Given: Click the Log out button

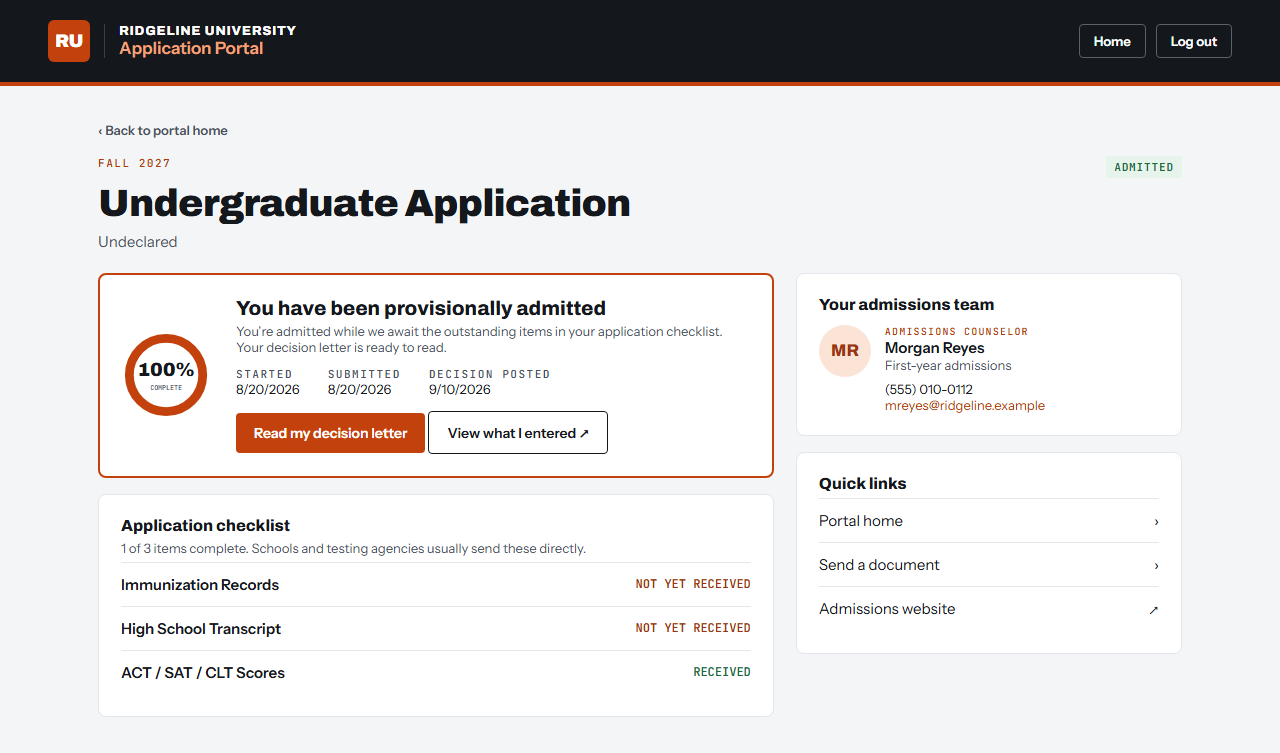Looking at the screenshot, I should coord(1194,41).
